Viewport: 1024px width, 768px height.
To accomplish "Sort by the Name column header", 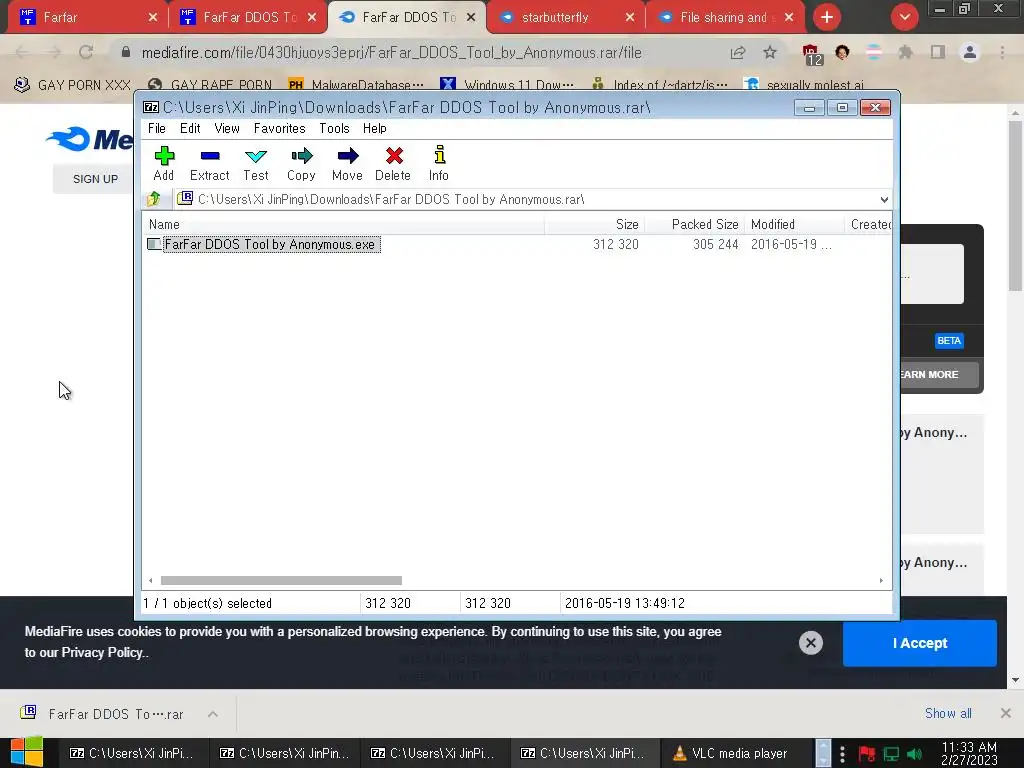I will (344, 225).
